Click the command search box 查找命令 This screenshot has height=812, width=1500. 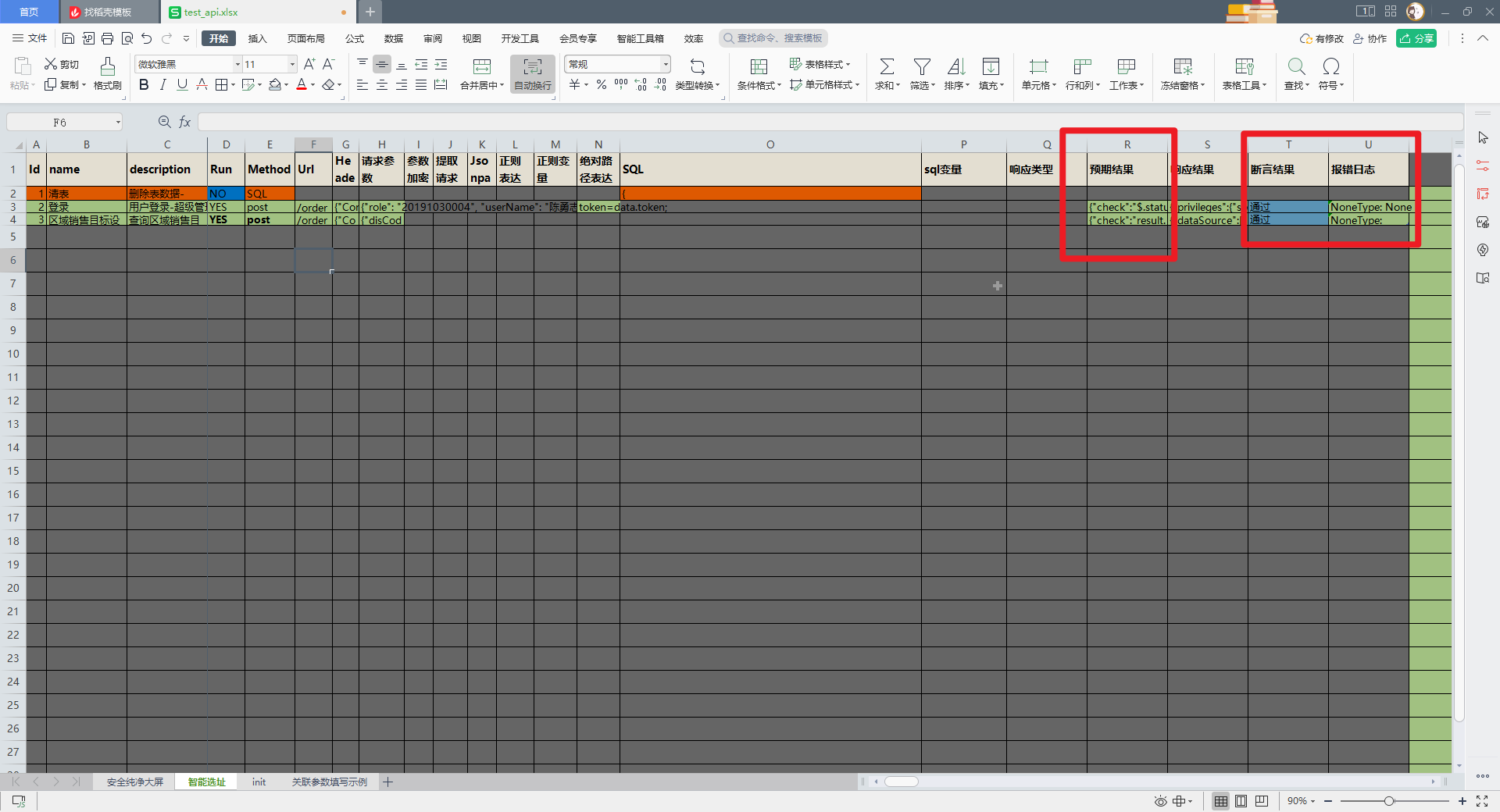click(x=773, y=38)
